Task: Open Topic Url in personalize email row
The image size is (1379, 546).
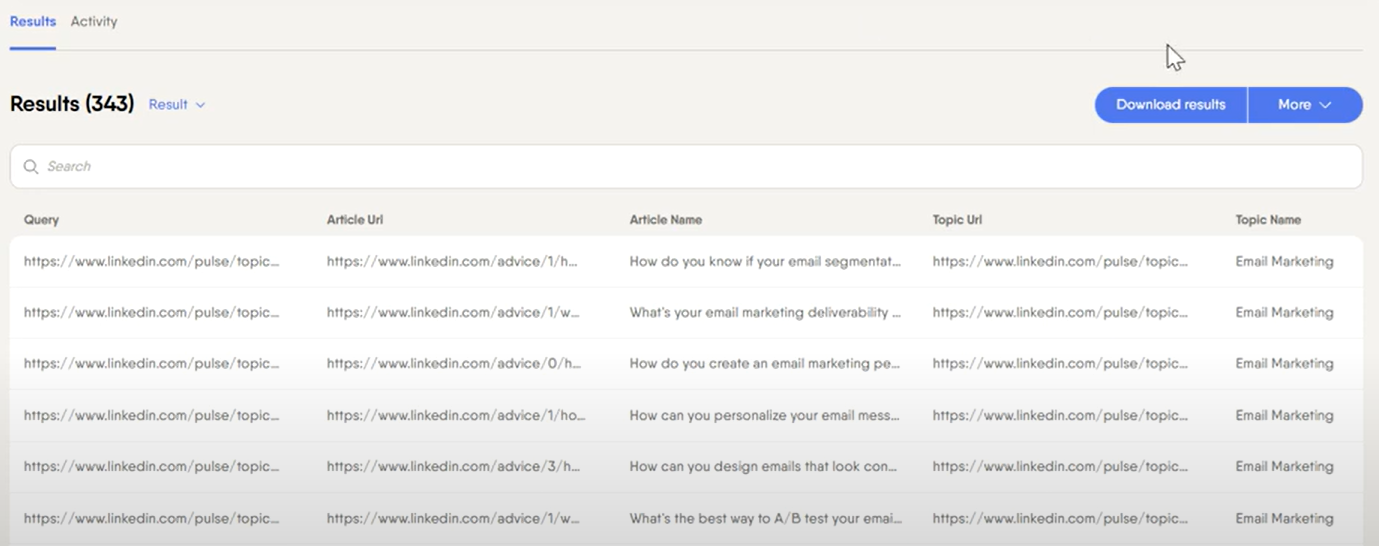Action: click(x=1061, y=415)
